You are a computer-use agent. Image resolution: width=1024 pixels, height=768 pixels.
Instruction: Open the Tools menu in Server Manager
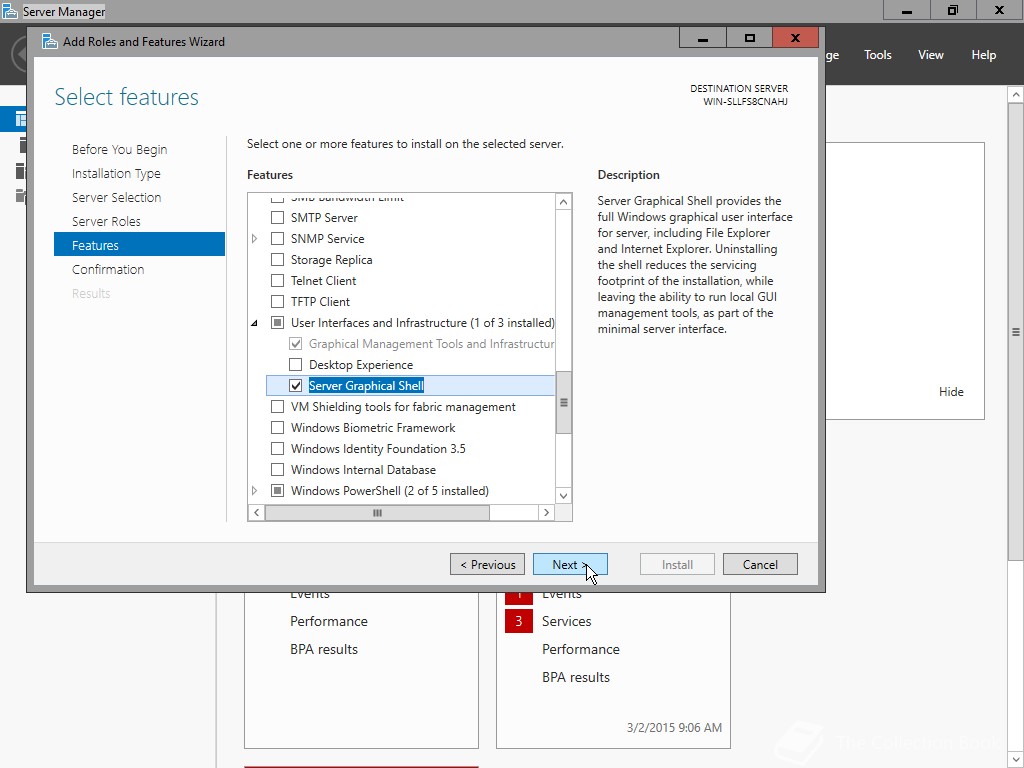click(878, 55)
